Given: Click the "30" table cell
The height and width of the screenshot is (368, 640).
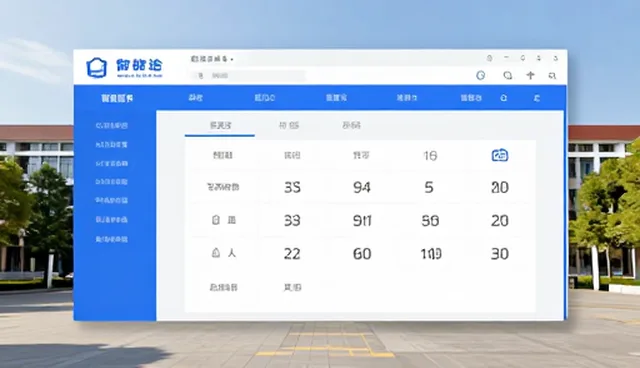Looking at the screenshot, I should pyautogui.click(x=500, y=254).
